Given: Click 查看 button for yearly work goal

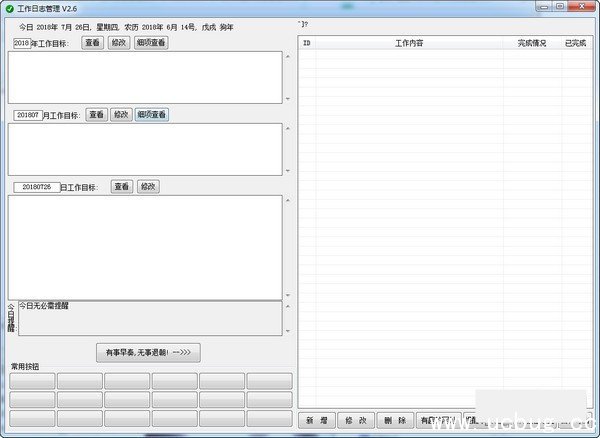Looking at the screenshot, I should (92, 43).
